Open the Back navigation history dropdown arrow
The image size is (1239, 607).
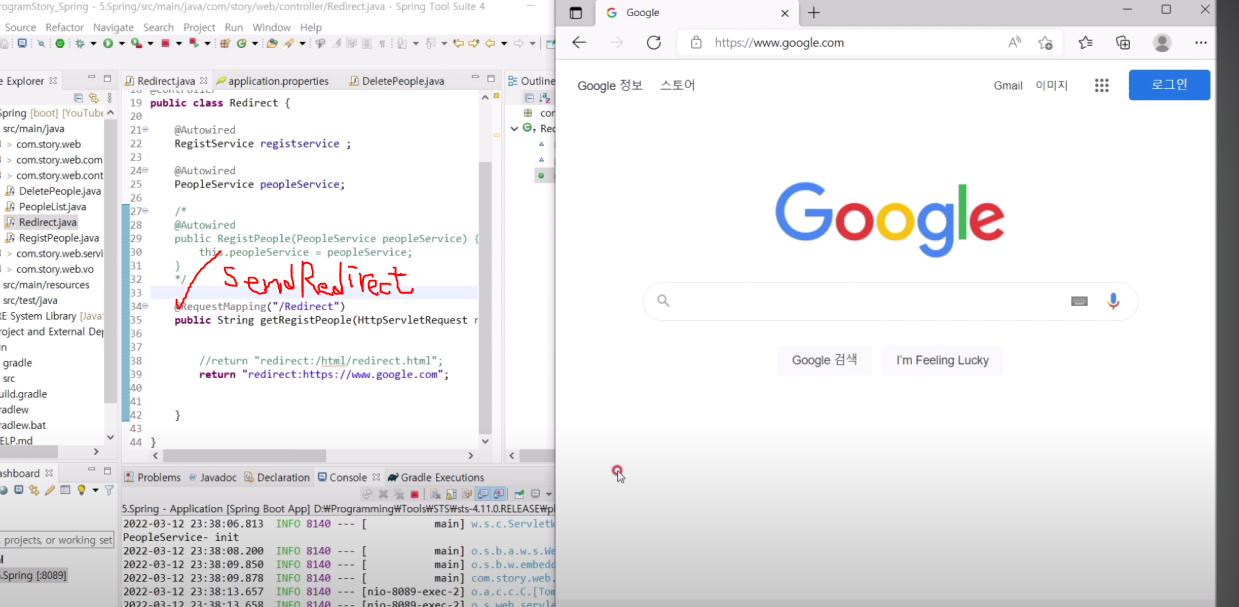(x=503, y=43)
